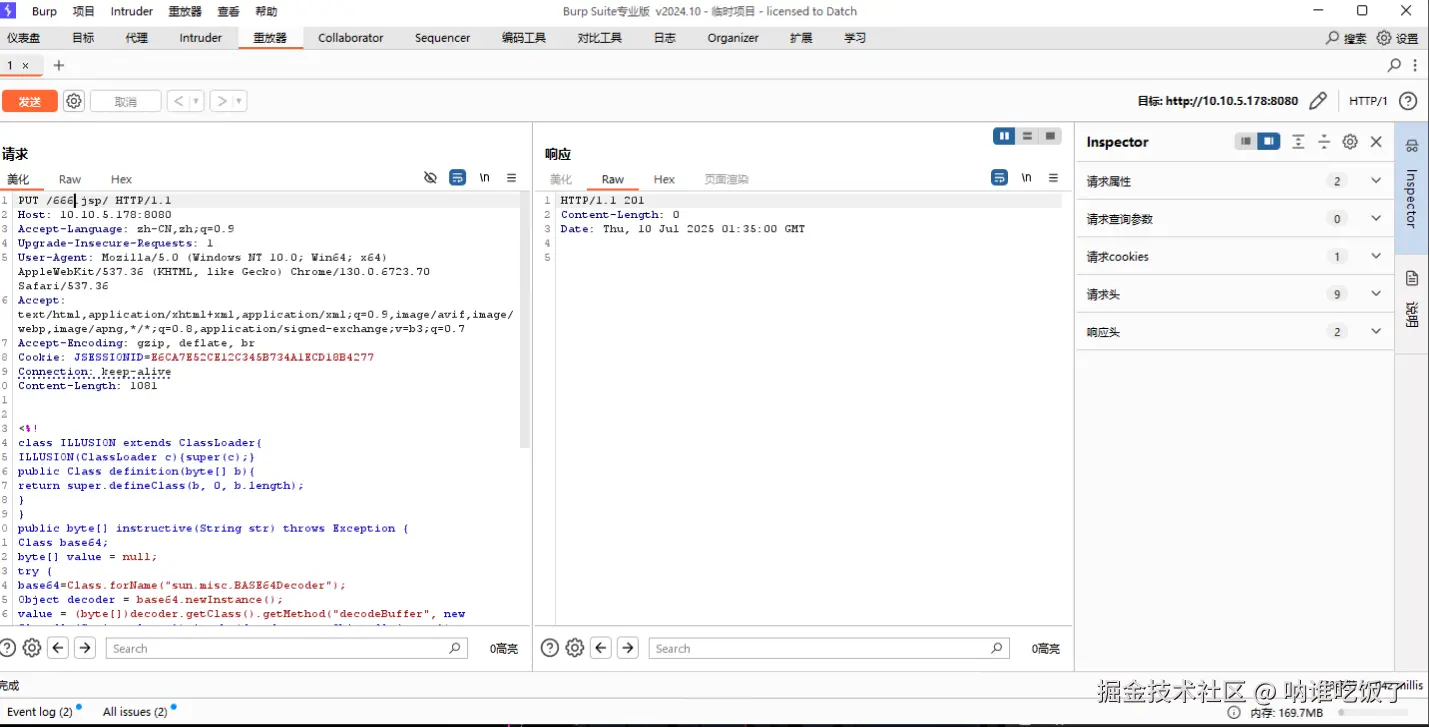The height and width of the screenshot is (727, 1429).
Task: Open the Collaborator tab
Action: 351,38
